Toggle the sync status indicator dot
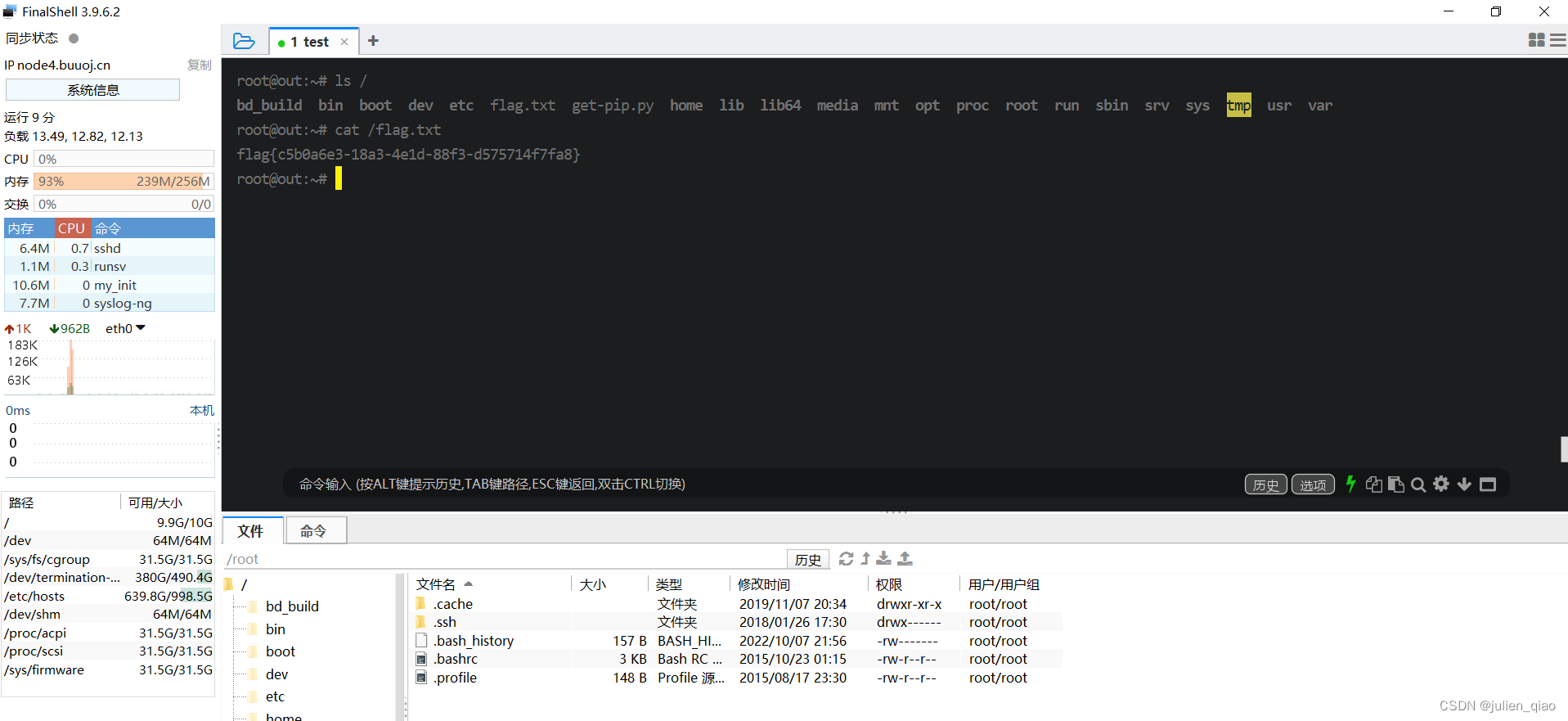The image size is (1568, 721). pos(74,38)
